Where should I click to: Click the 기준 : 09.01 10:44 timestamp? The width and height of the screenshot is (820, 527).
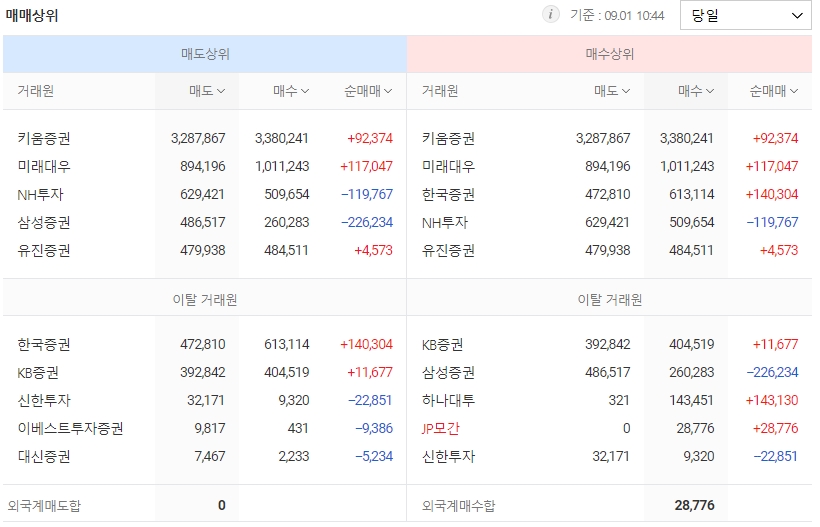point(617,16)
